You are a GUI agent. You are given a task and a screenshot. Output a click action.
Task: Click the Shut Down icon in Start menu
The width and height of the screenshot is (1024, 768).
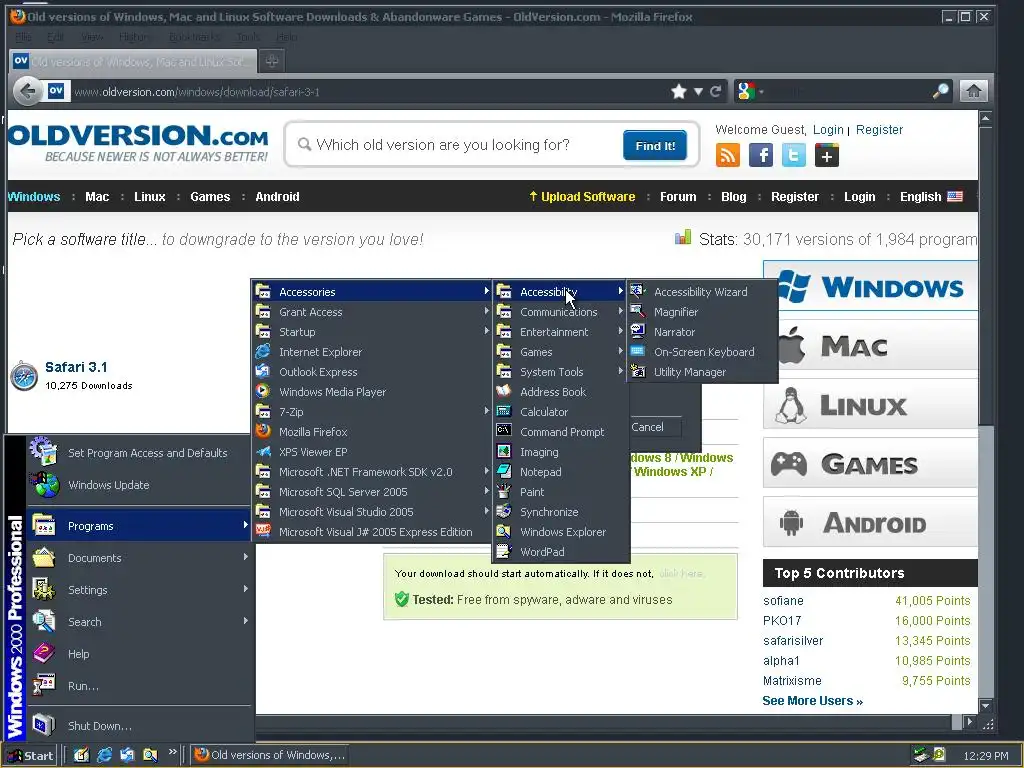[44, 725]
